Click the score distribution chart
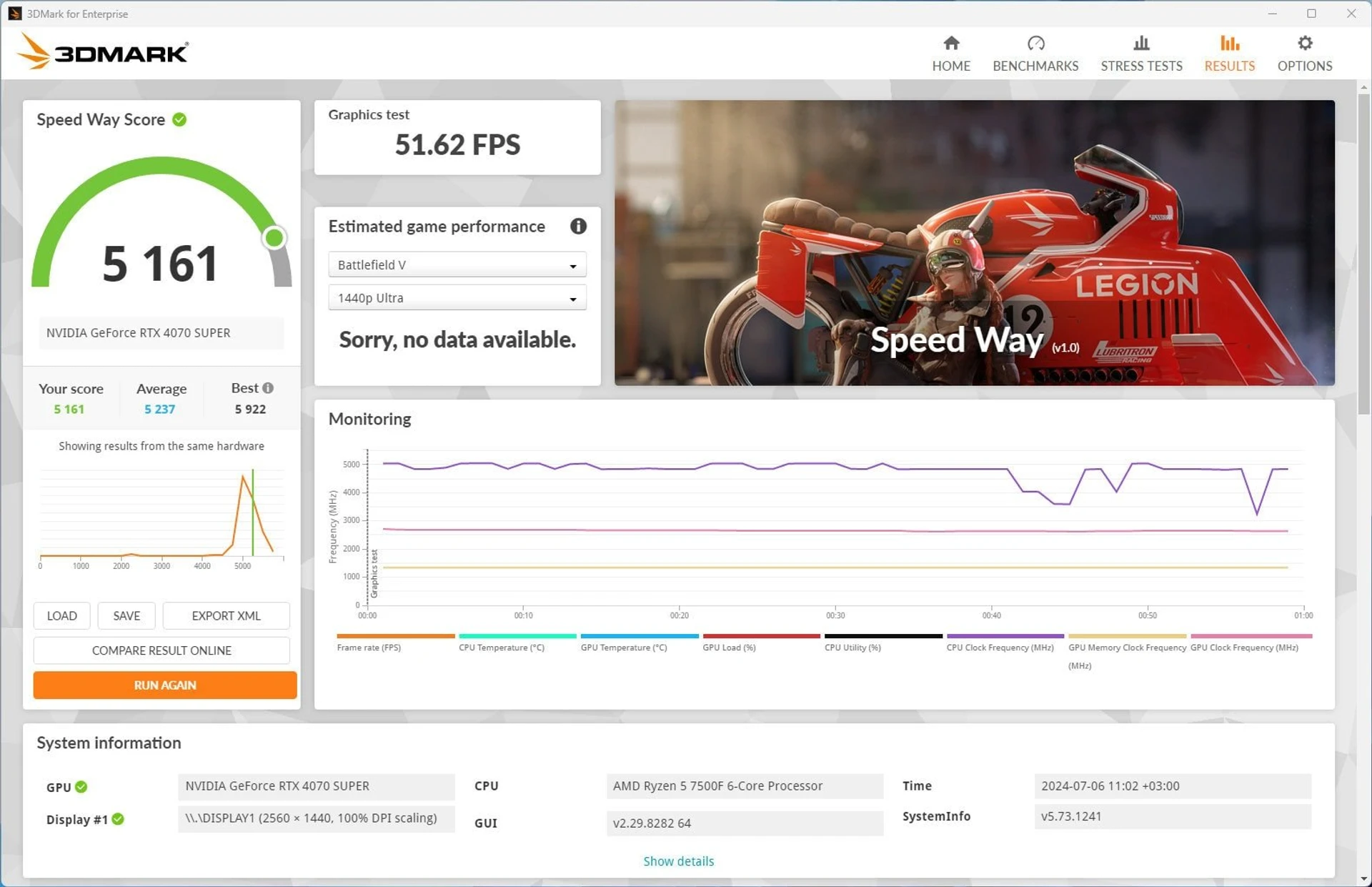This screenshot has width=1372, height=887. coord(161,518)
